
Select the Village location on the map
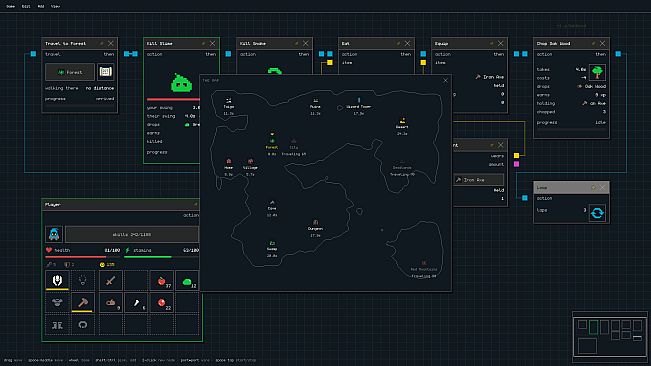(x=250, y=164)
